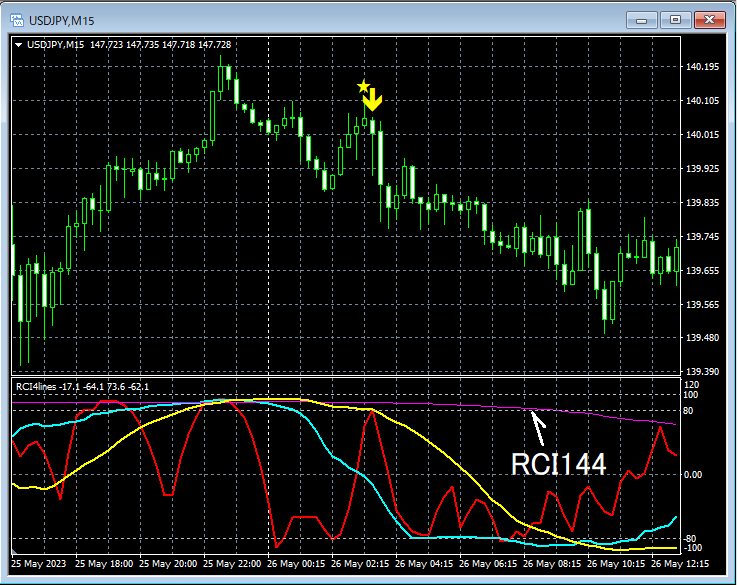Viewport: 738px width, 585px height.
Task: Minimize the USDJPY,M15 chart window
Action: coord(642,20)
